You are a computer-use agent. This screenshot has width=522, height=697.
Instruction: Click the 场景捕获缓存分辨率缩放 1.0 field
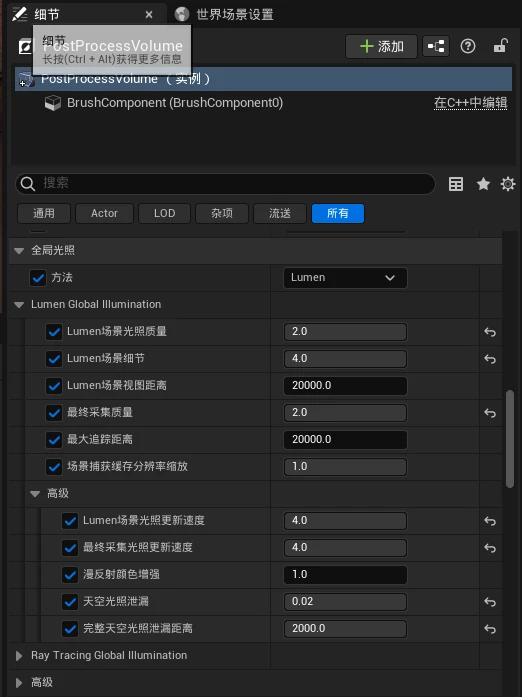coord(345,467)
